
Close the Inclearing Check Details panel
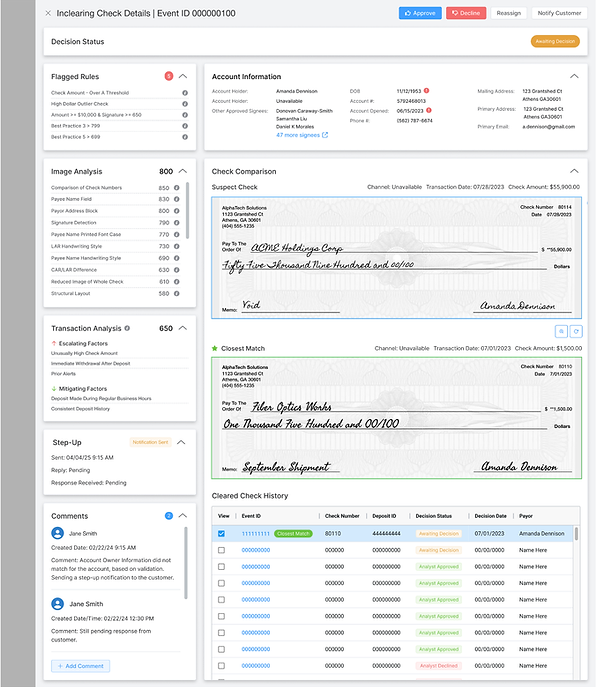point(48,13)
